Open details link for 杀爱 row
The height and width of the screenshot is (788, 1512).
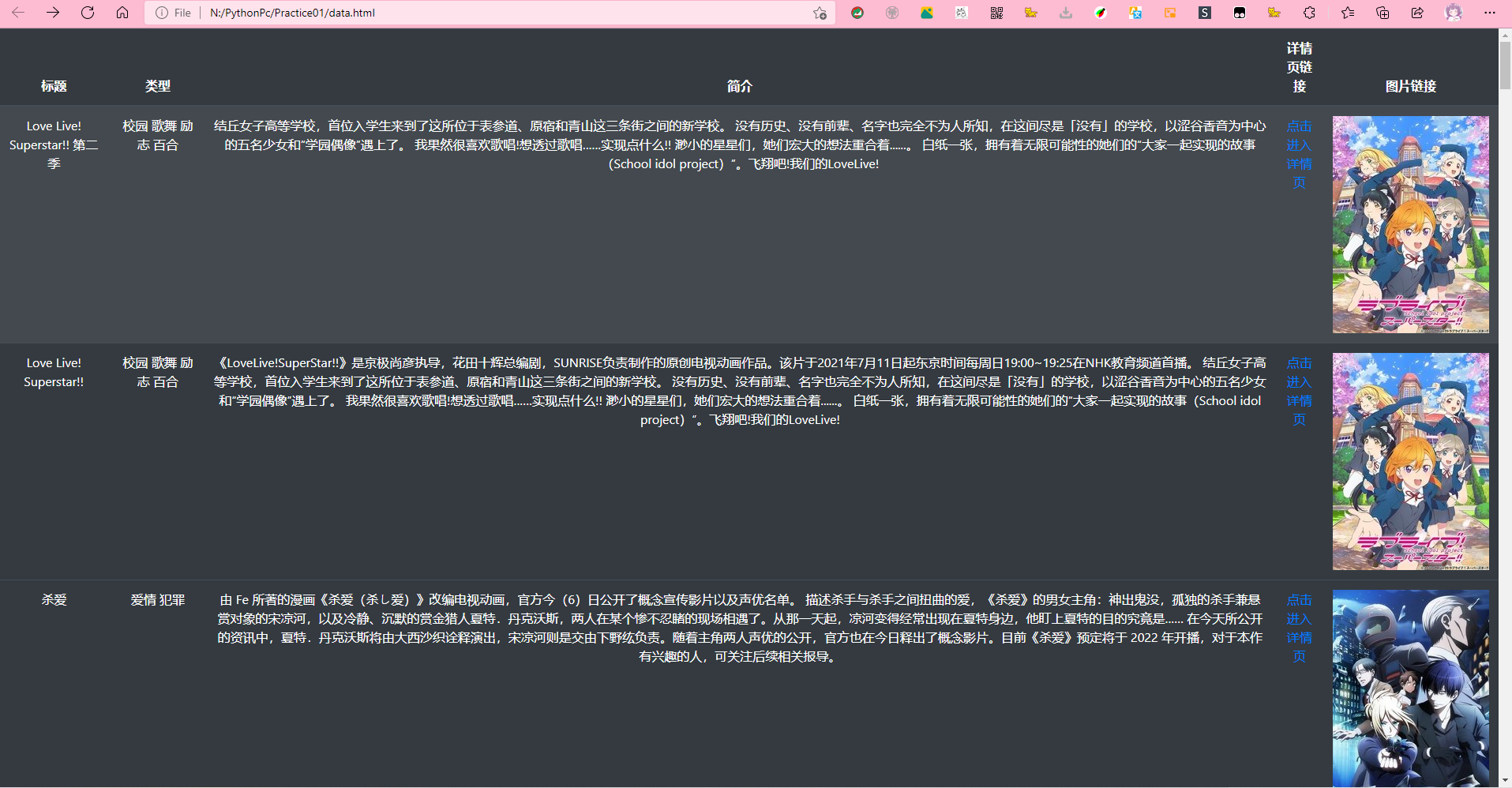pyautogui.click(x=1299, y=629)
